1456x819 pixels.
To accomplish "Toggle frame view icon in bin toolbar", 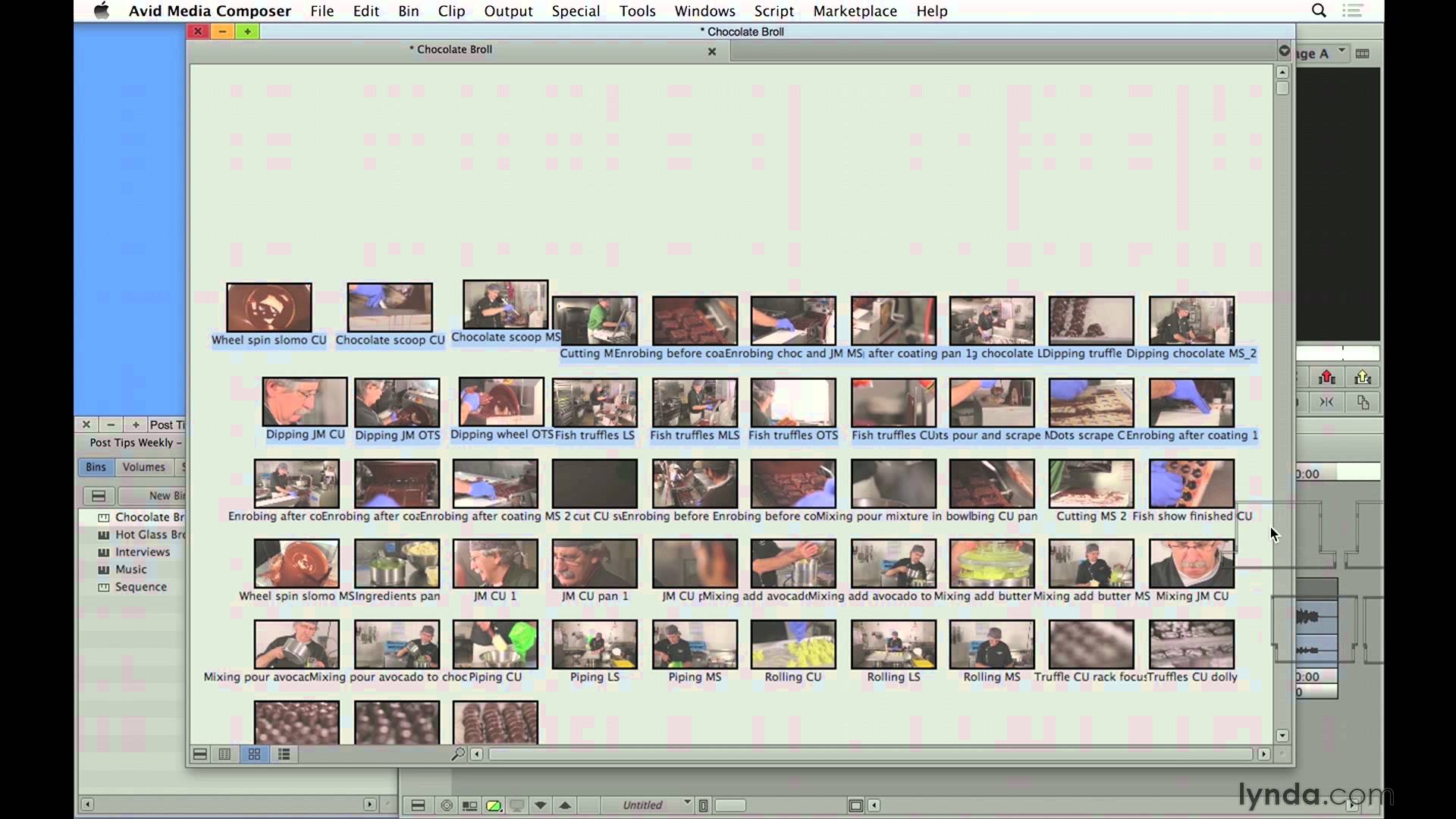I will 254,754.
